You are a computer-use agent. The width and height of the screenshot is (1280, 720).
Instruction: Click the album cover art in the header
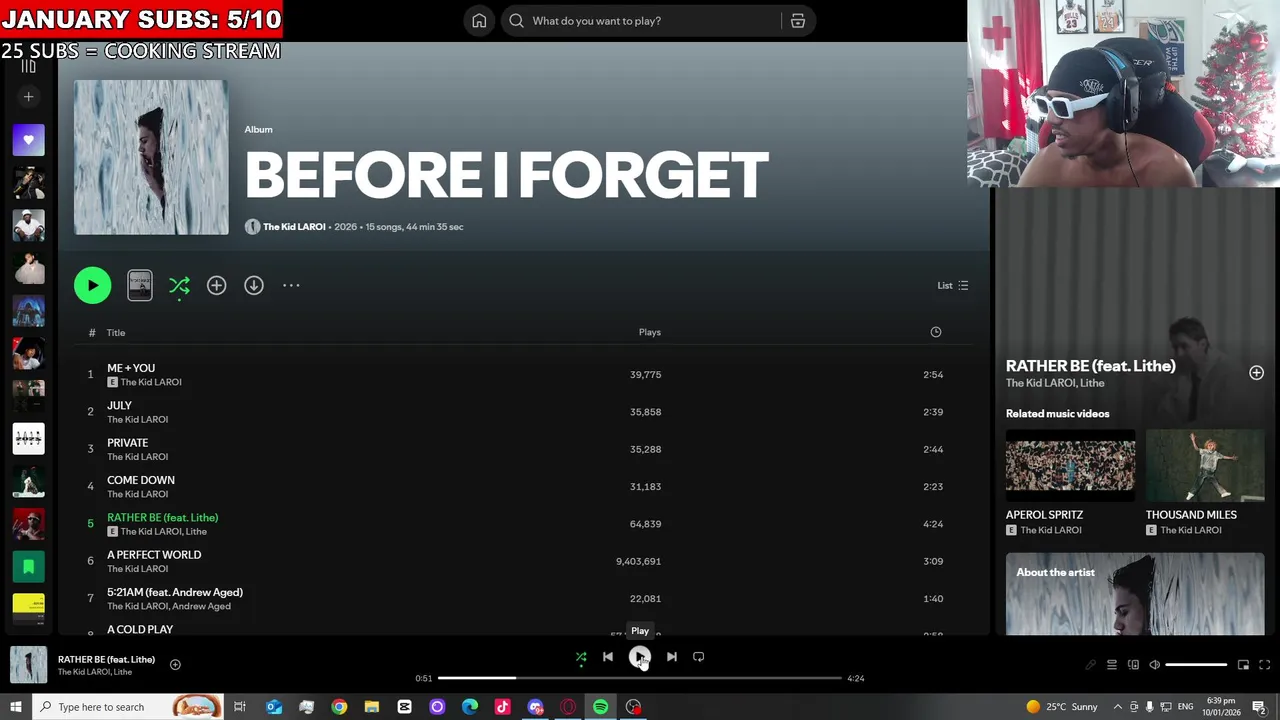pyautogui.click(x=151, y=157)
